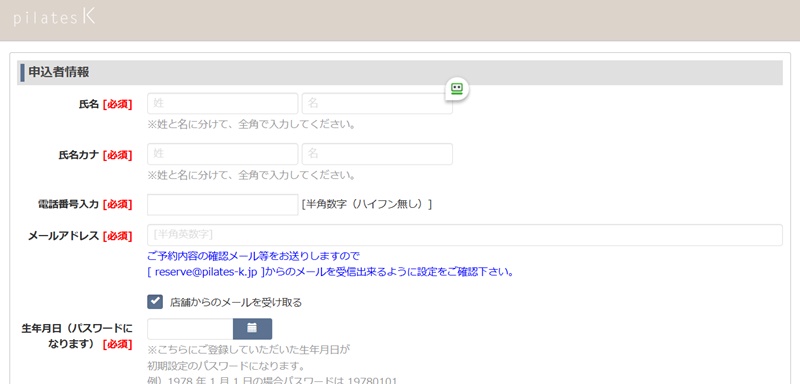This screenshot has height=384, width=800.
Task: Click the full-width hint under 氏名カナ
Action: (x=252, y=175)
